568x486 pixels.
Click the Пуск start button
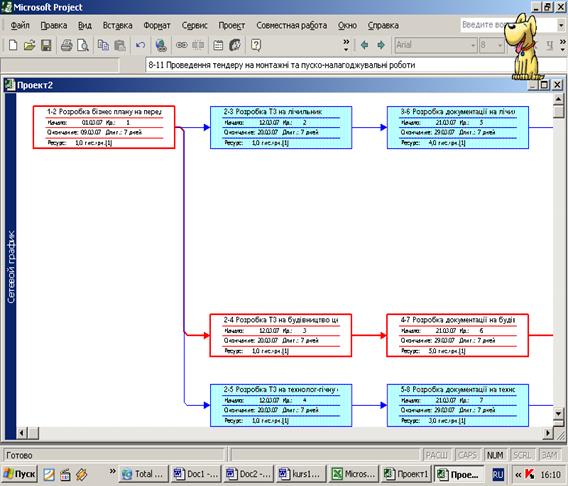coord(20,474)
